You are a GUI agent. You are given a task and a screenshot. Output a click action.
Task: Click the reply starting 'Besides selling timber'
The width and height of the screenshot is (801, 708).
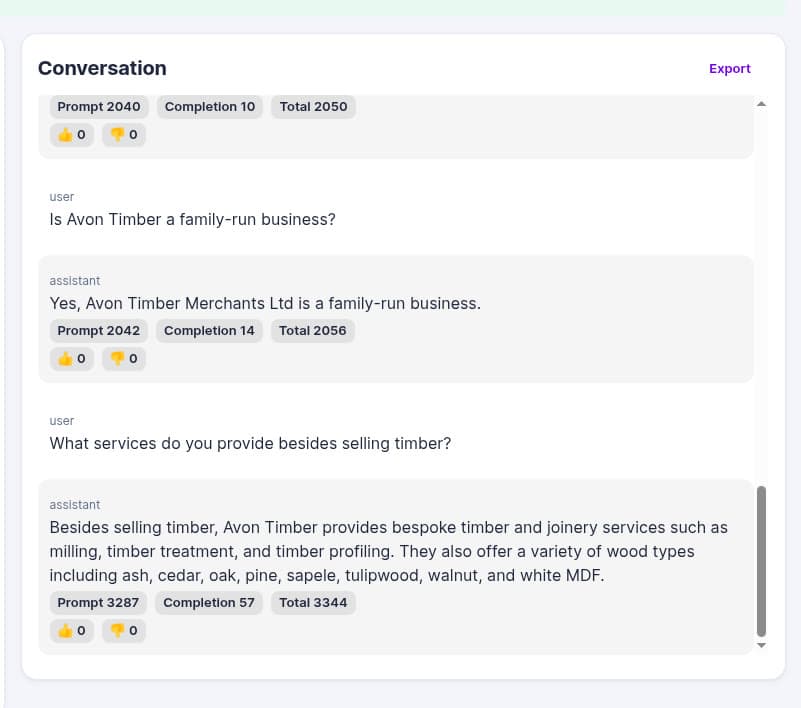388,552
